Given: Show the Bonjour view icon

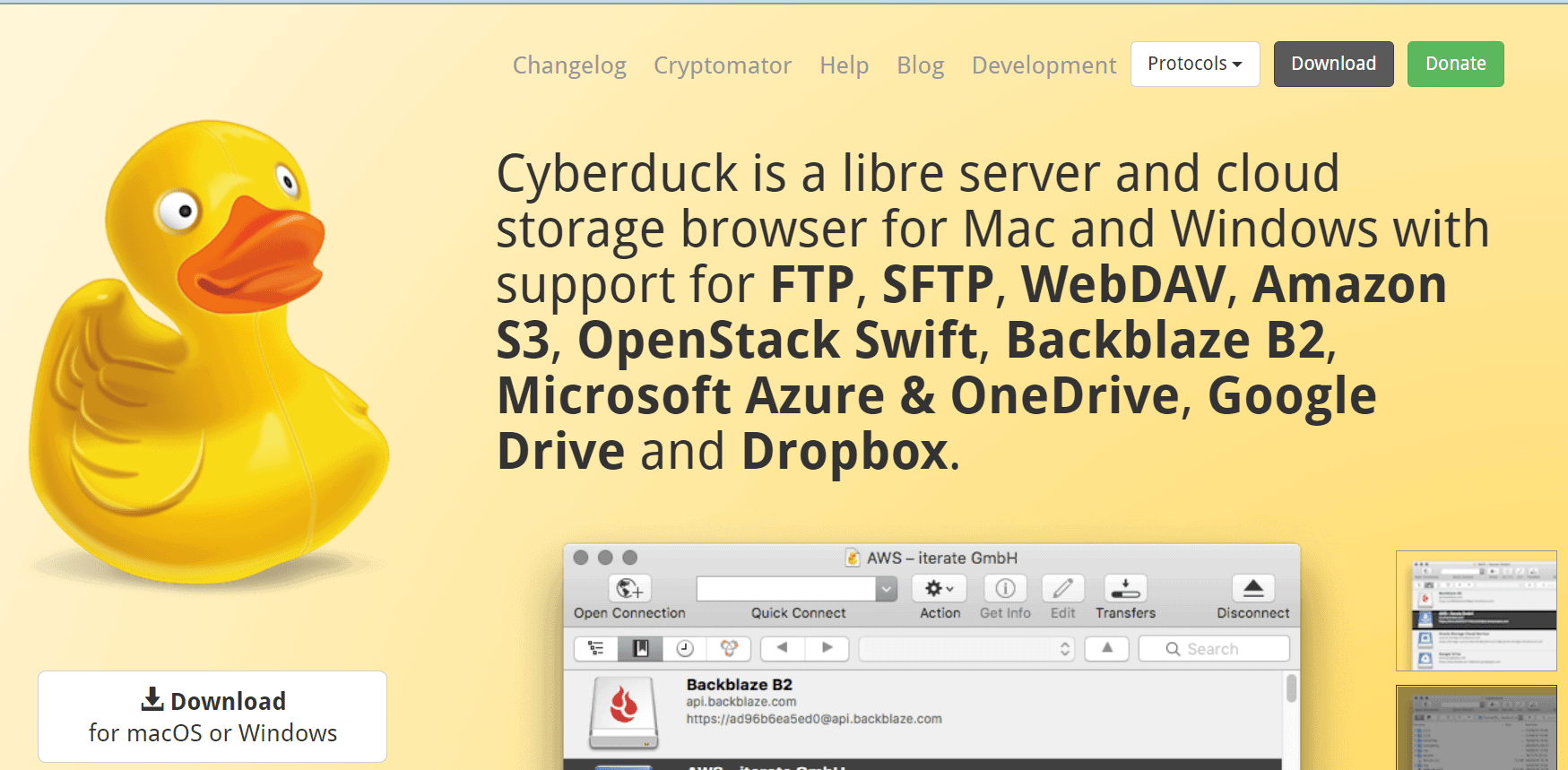Looking at the screenshot, I should click(x=729, y=648).
